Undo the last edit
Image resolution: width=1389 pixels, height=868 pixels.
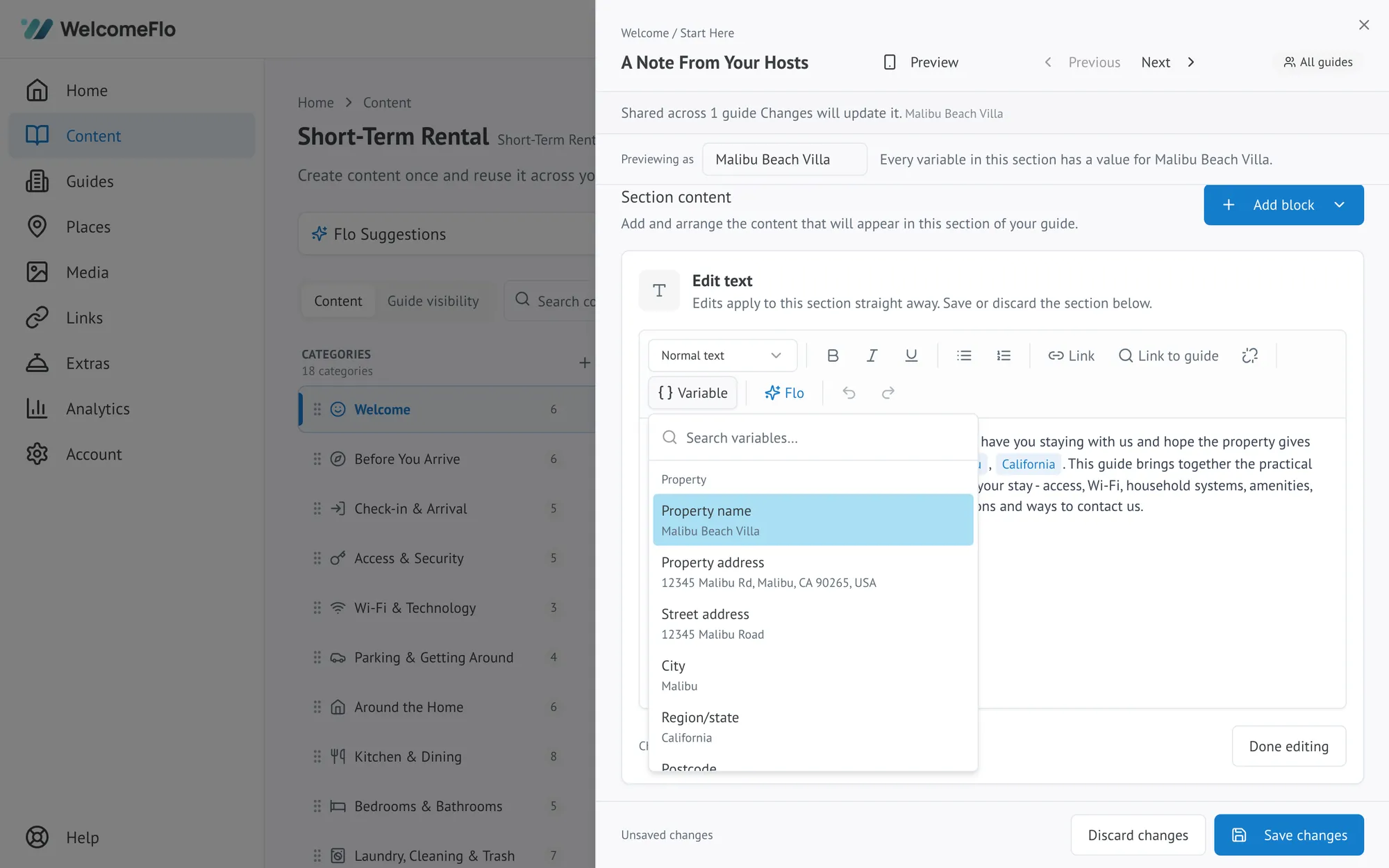tap(849, 393)
